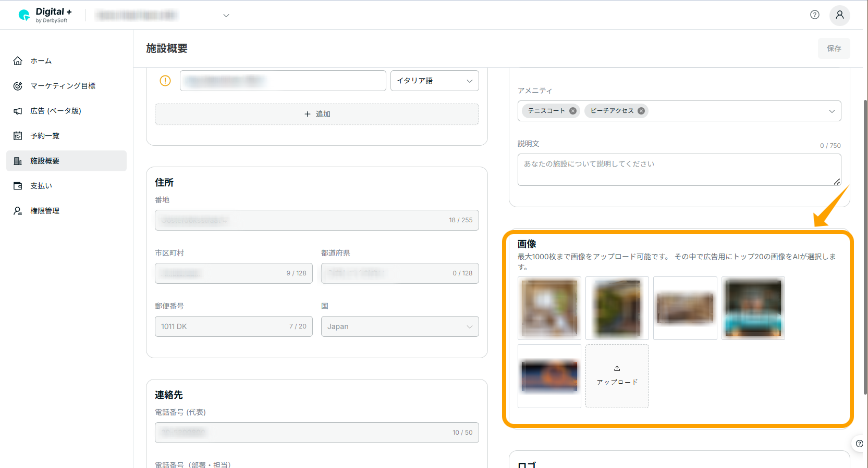Screen dimensions: 868x468
Task: Open マーケティング目標 in the sidebar
Action: click(x=66, y=86)
